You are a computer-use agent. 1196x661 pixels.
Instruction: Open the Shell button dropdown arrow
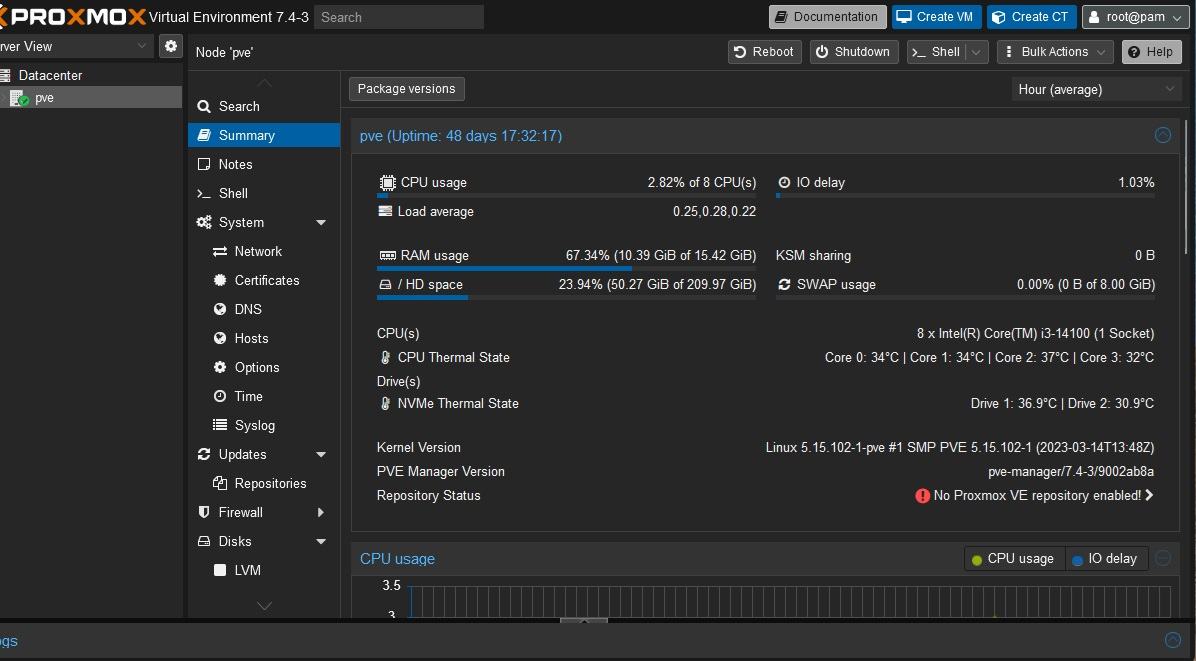[976, 52]
